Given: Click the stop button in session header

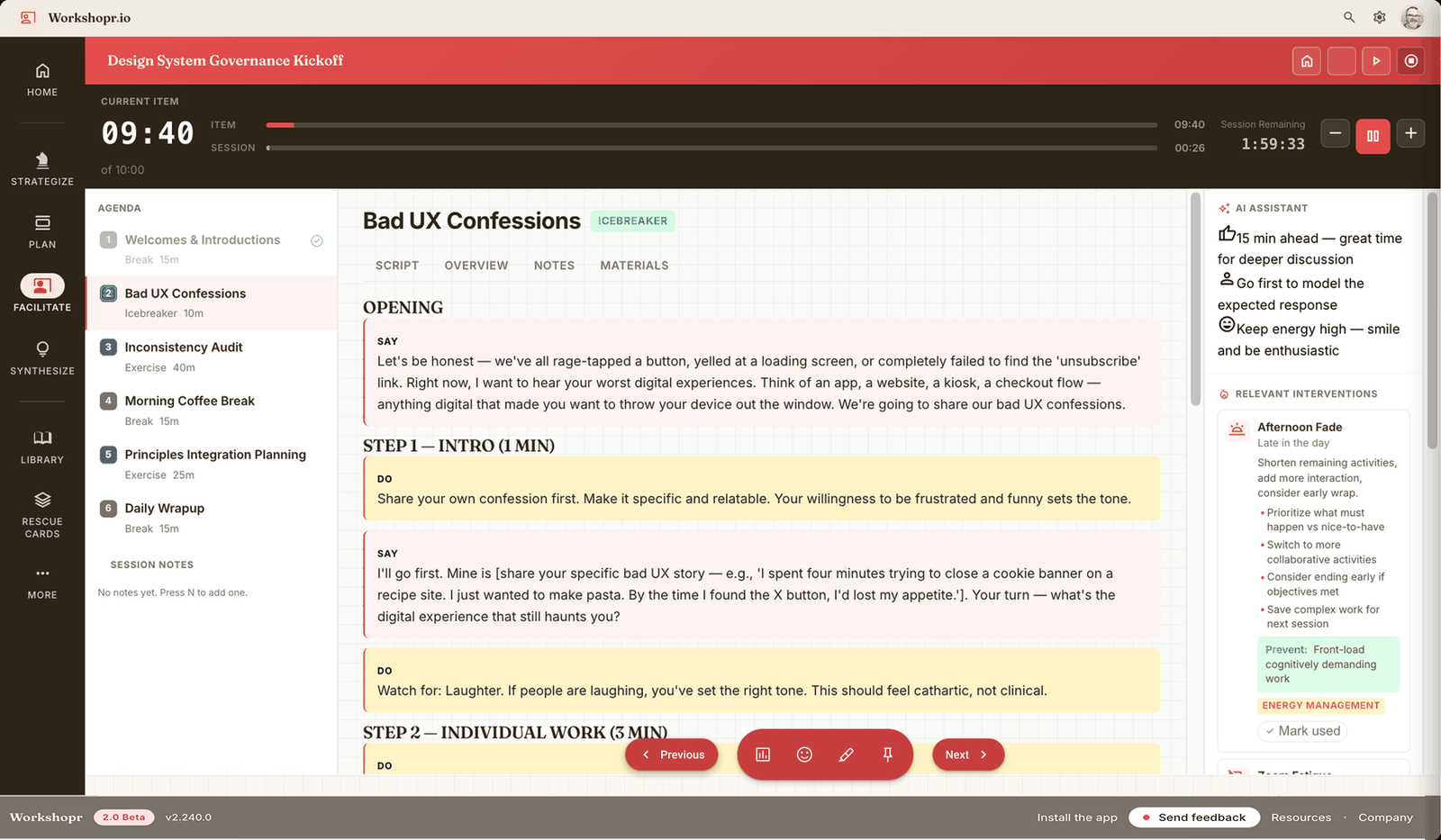Looking at the screenshot, I should (1411, 60).
